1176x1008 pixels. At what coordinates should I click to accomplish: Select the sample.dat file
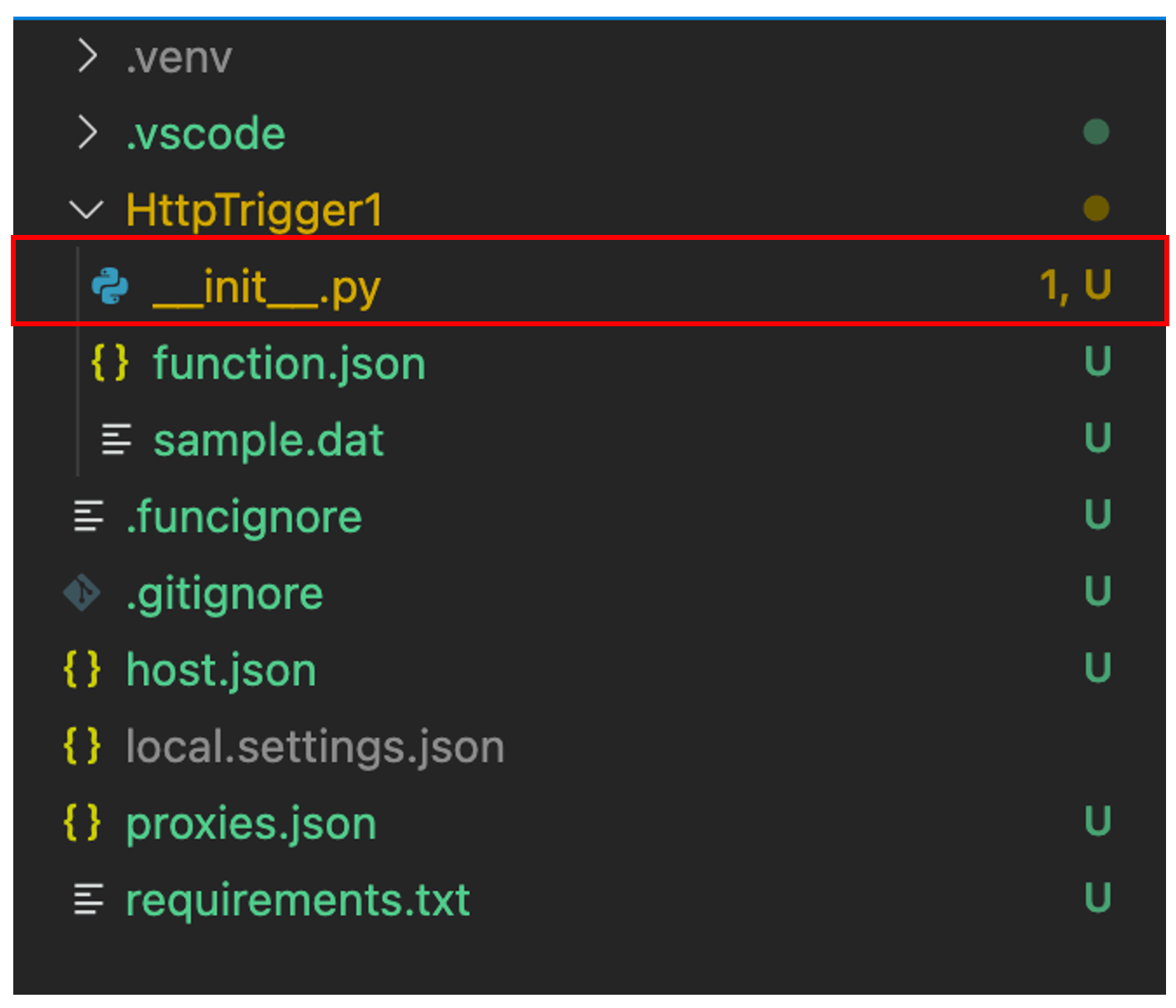pyautogui.click(x=268, y=440)
